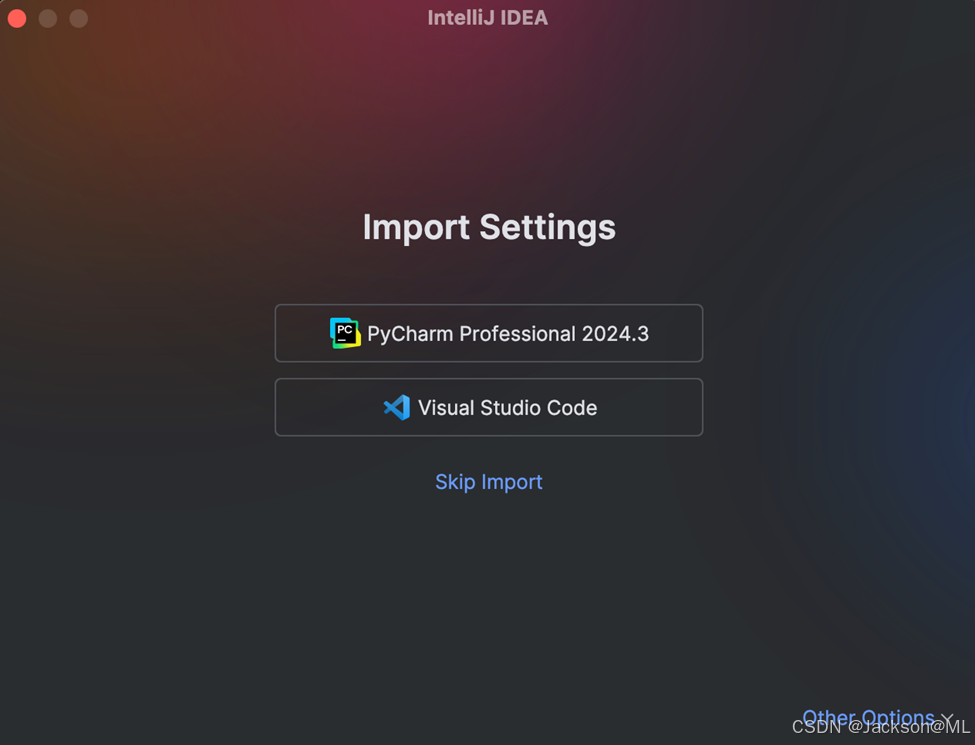Skip Import of settings
The height and width of the screenshot is (745, 975).
click(x=489, y=482)
